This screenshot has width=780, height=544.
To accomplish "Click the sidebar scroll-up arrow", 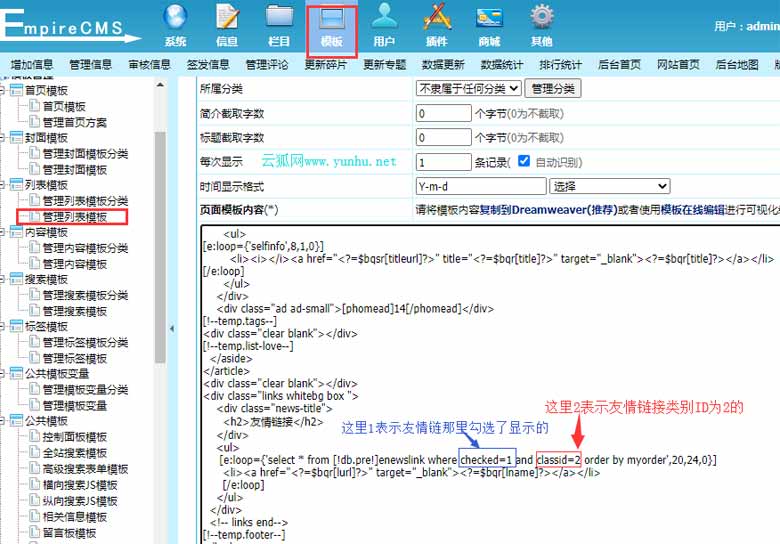I will 160,86.
